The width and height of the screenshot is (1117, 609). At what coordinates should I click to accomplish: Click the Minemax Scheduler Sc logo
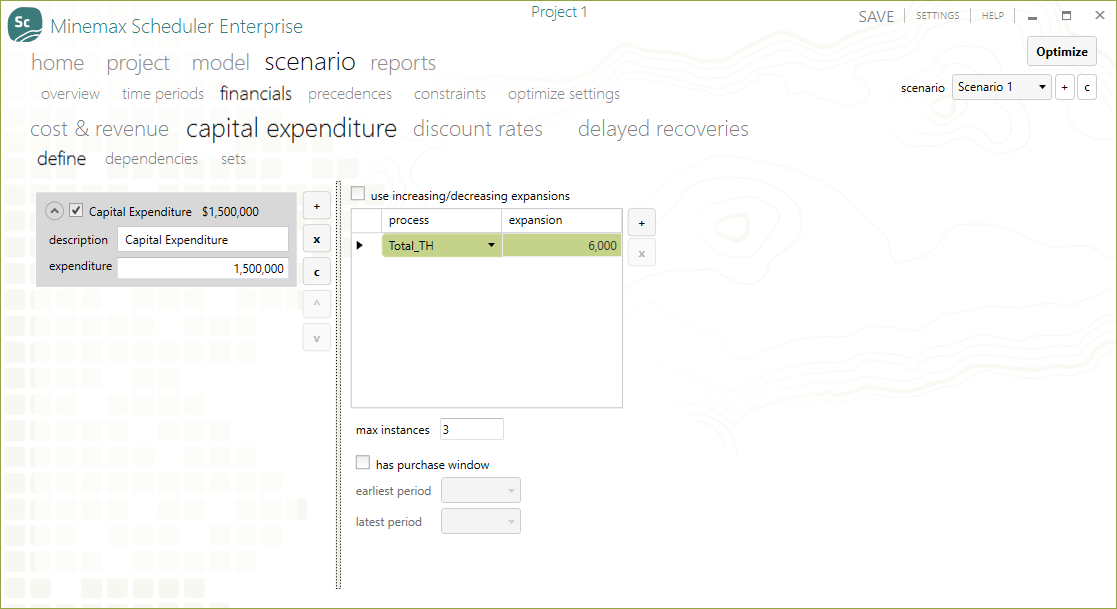tap(24, 24)
